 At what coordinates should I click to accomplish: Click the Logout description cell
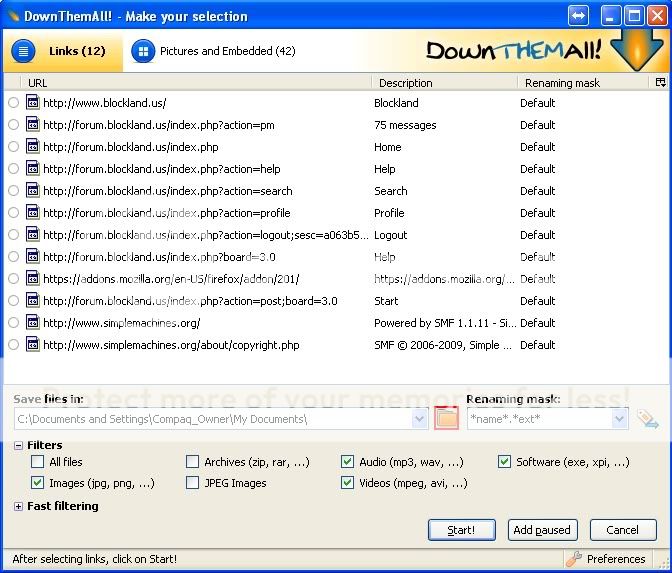390,235
